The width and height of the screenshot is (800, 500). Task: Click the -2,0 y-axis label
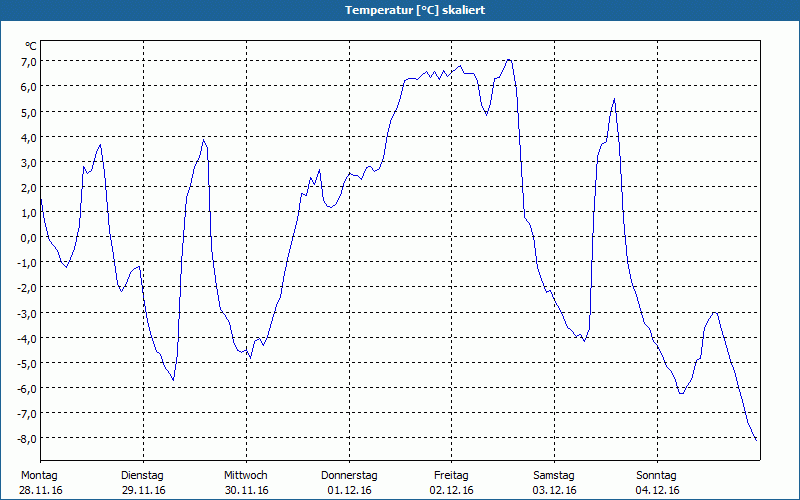pyautogui.click(x=28, y=288)
